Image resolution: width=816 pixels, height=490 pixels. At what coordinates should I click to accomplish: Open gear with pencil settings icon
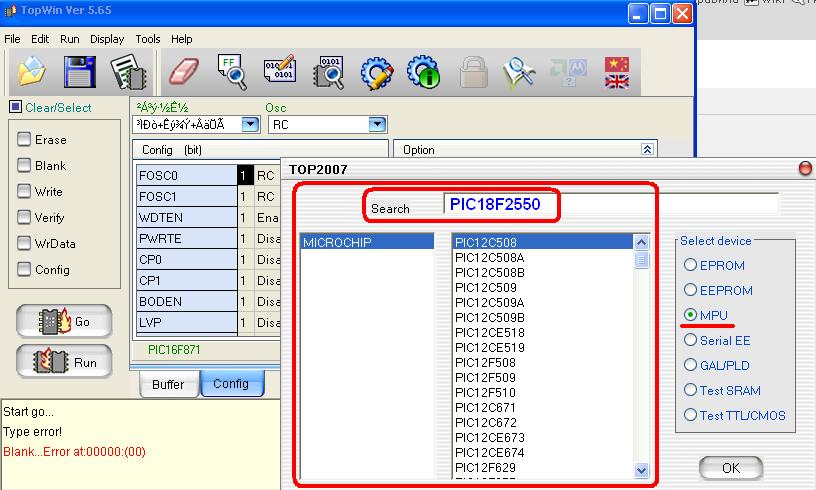377,73
